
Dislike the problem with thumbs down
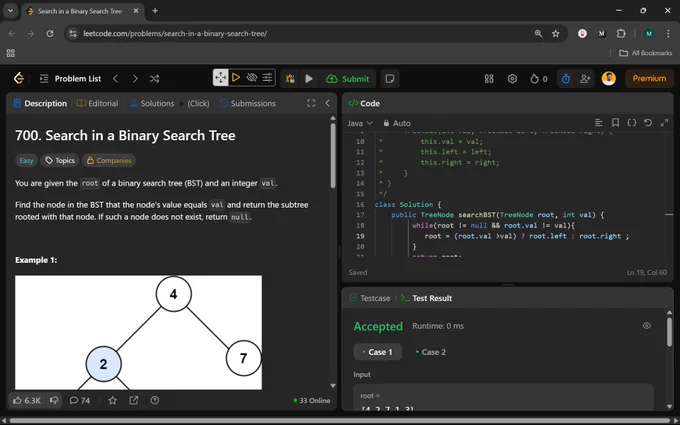tap(54, 400)
